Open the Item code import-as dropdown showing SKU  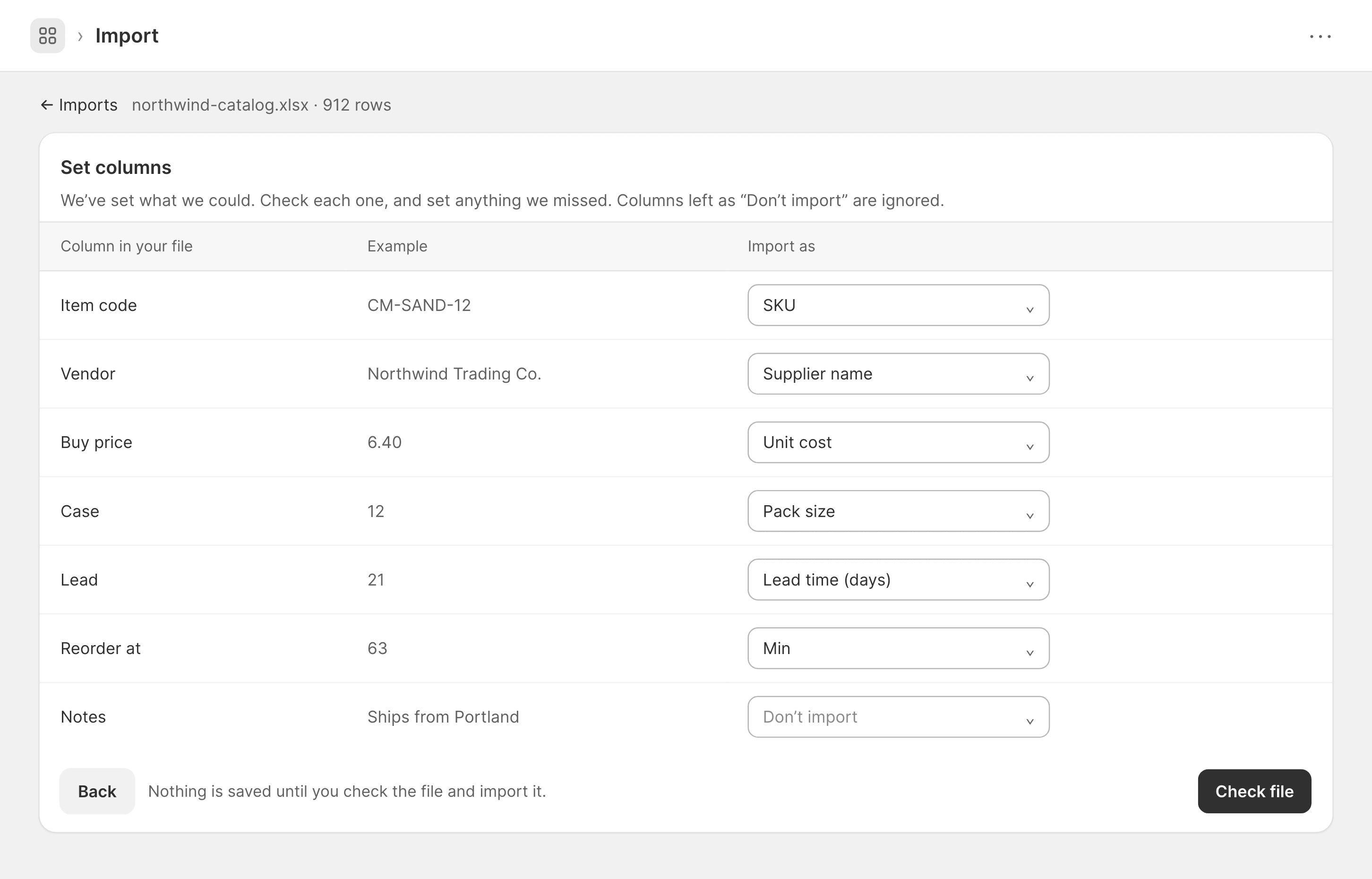pyautogui.click(x=898, y=305)
